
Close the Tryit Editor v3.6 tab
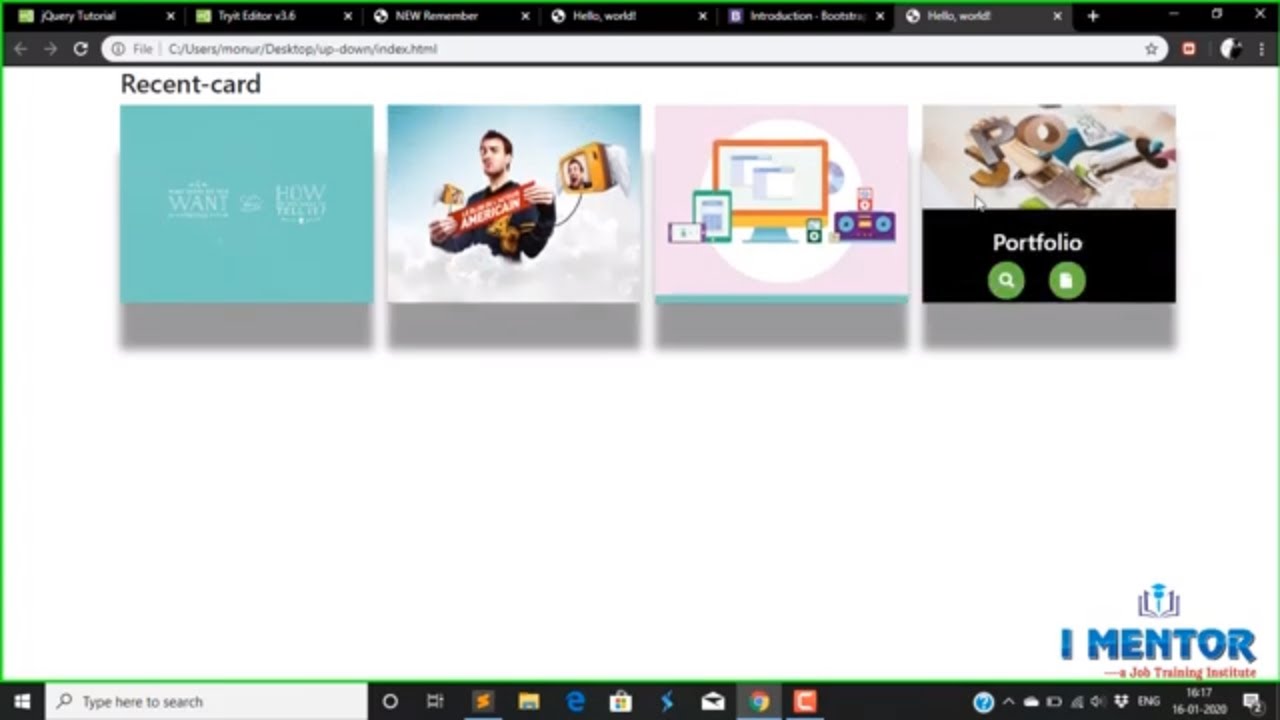(x=348, y=16)
